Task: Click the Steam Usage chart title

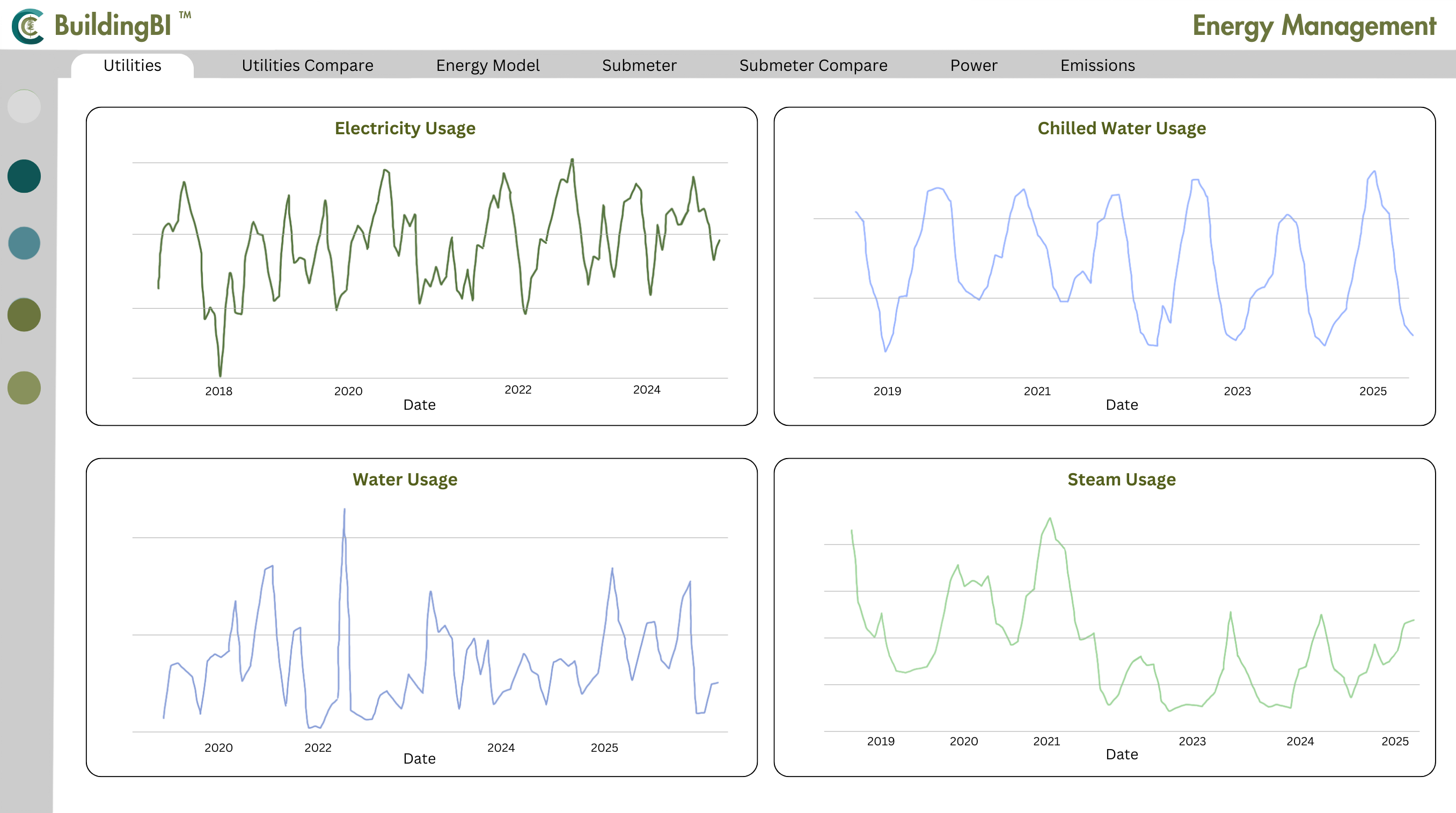Action: click(x=1122, y=480)
